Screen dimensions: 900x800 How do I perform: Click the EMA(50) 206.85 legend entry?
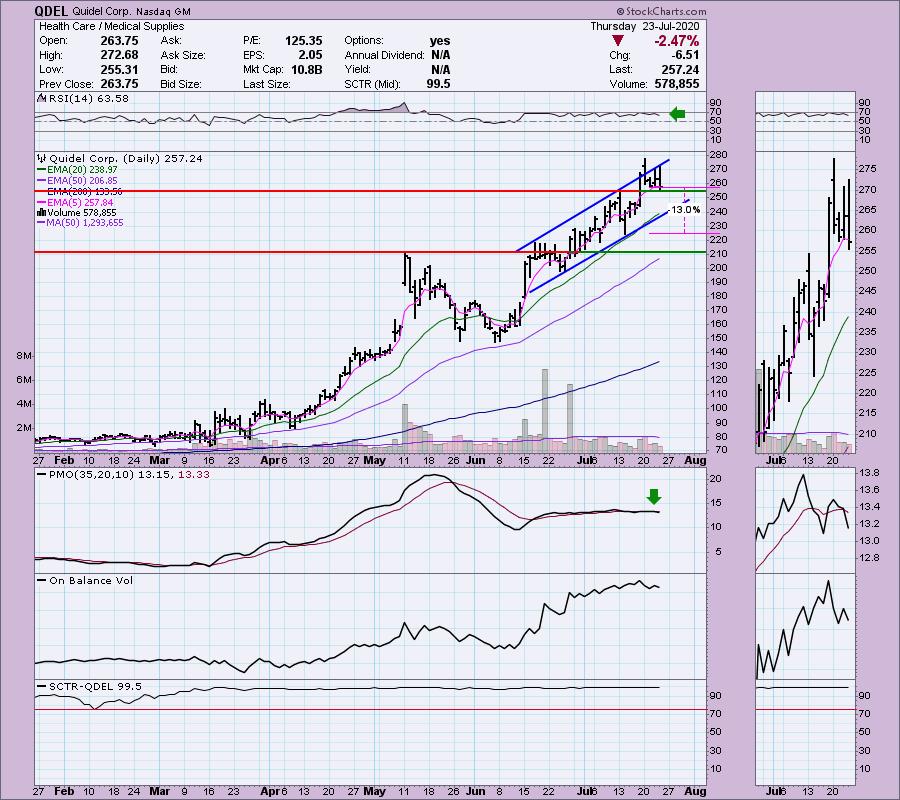click(x=83, y=181)
